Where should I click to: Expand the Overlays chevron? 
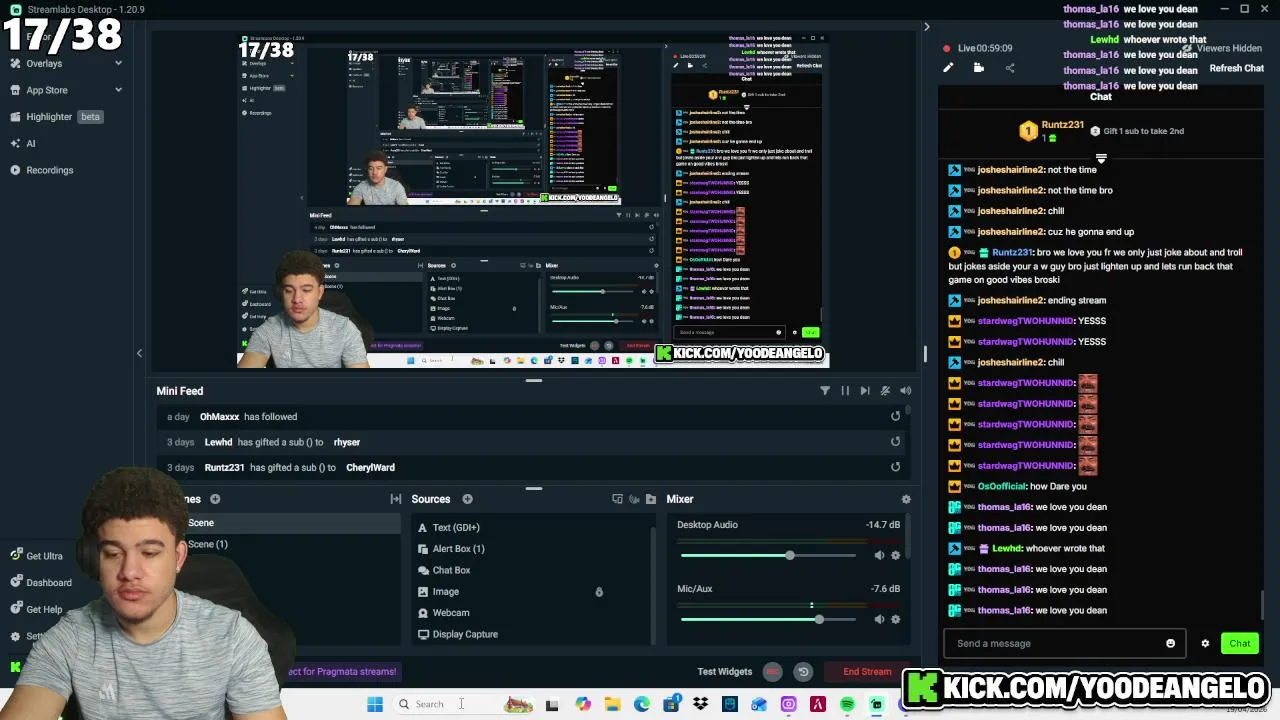(x=118, y=63)
